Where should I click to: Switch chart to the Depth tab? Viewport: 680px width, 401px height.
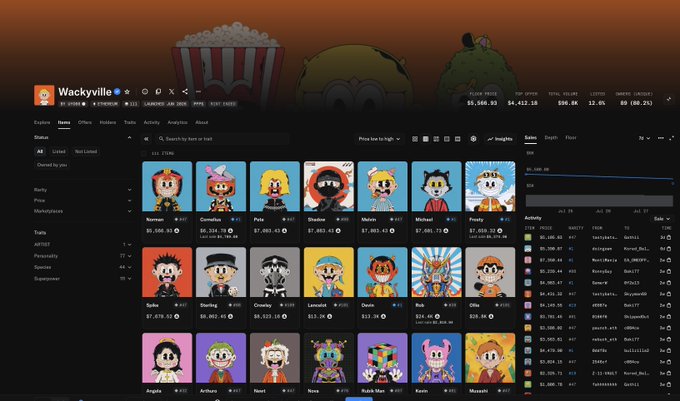pyautogui.click(x=551, y=137)
